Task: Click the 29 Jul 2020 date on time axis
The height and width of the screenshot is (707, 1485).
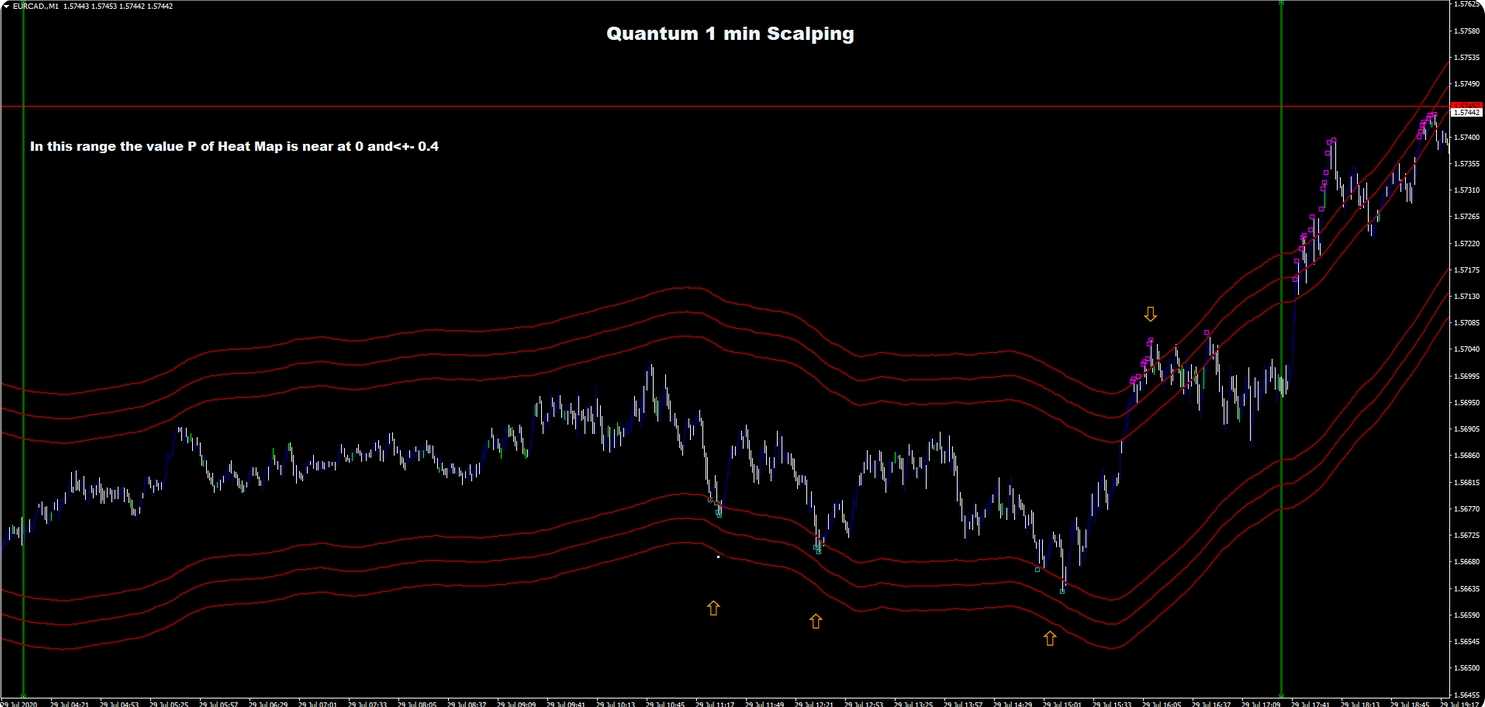Action: pyautogui.click(x=18, y=701)
